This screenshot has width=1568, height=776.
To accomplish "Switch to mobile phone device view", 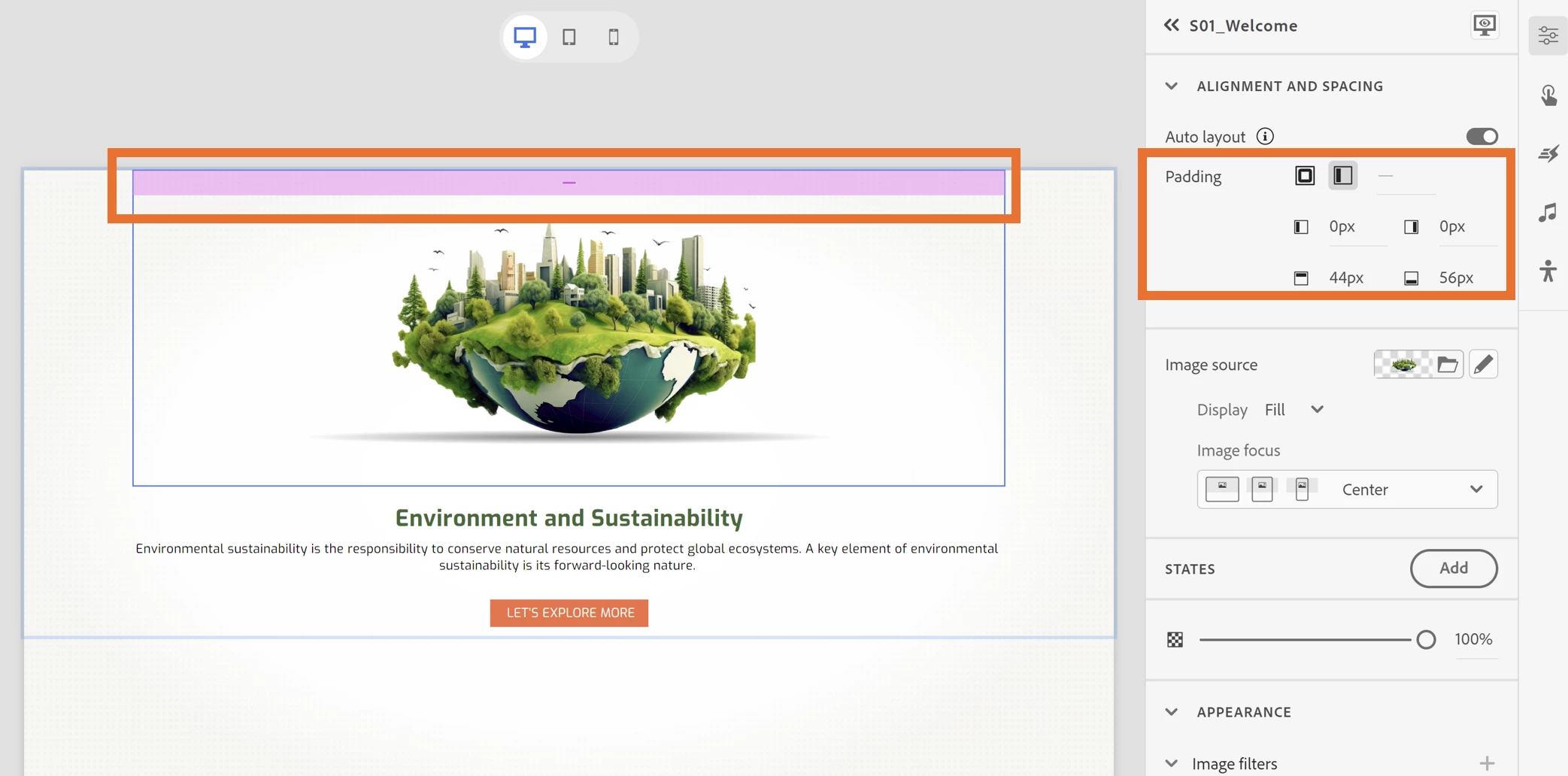I will point(614,37).
